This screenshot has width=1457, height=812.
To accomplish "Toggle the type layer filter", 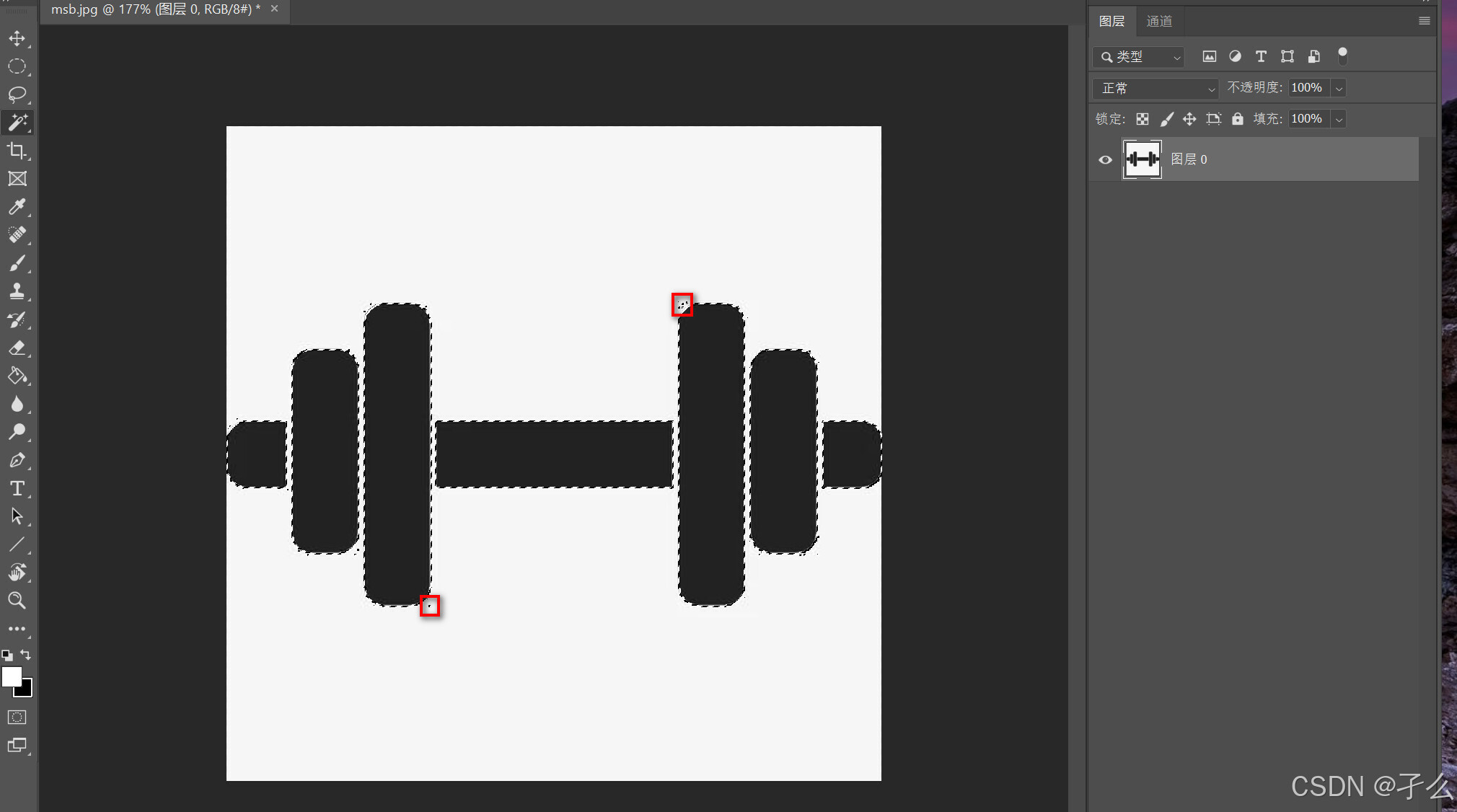I will (x=1261, y=56).
